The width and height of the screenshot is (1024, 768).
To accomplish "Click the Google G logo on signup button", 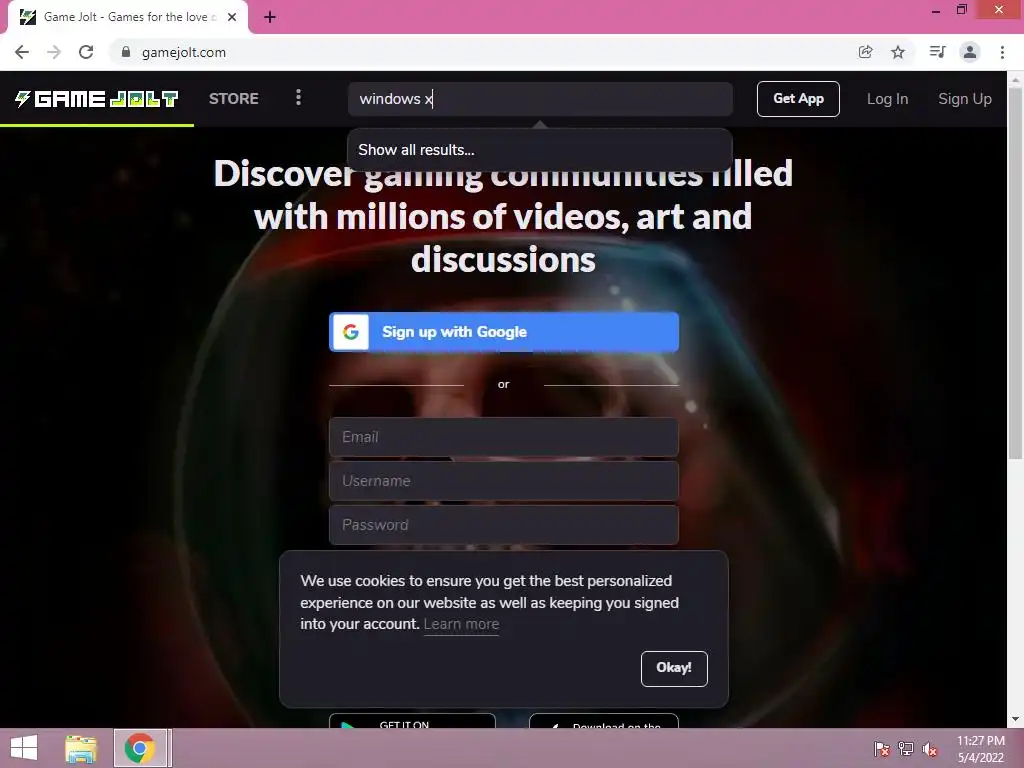I will (x=351, y=332).
